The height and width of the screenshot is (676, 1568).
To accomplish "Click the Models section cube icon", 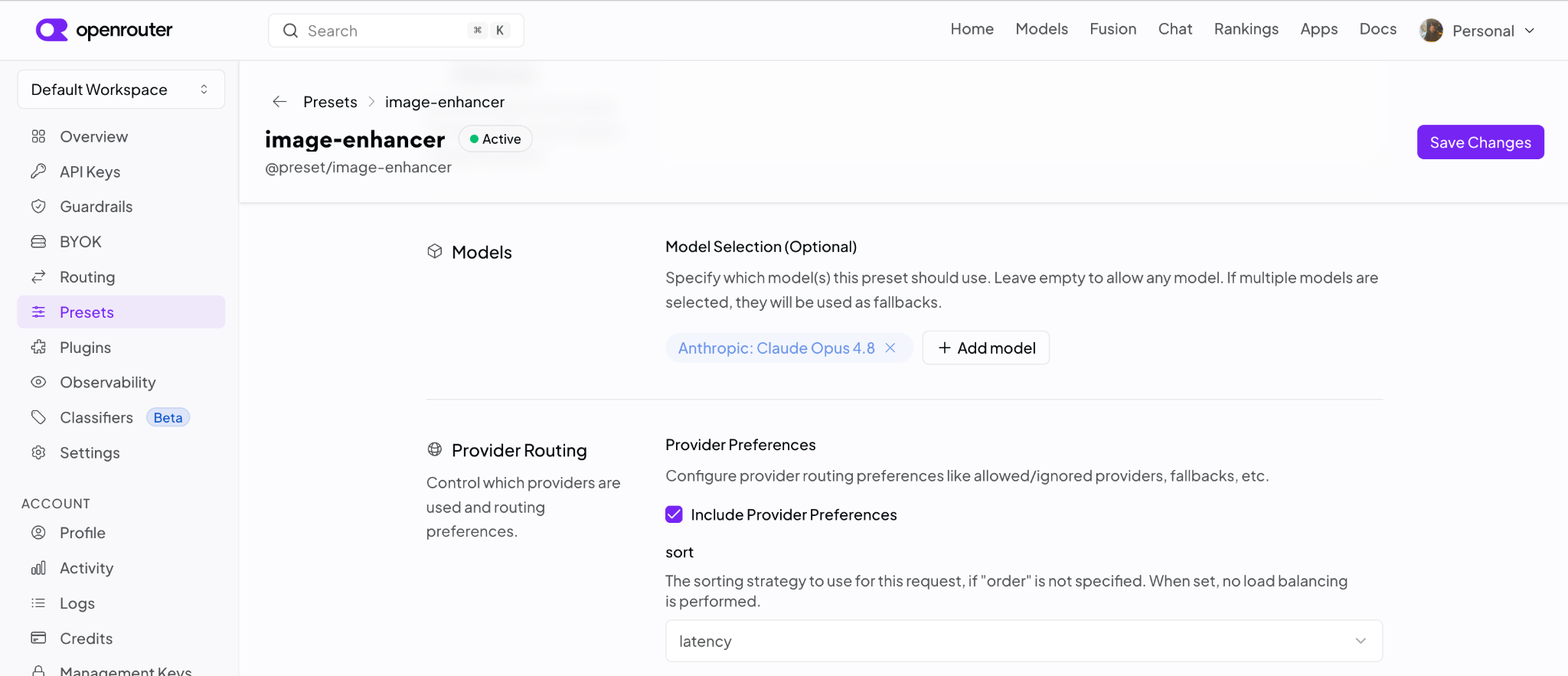I will (435, 252).
